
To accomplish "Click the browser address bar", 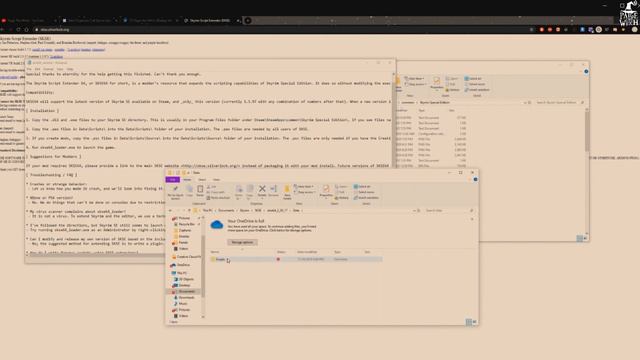I will point(282,29).
